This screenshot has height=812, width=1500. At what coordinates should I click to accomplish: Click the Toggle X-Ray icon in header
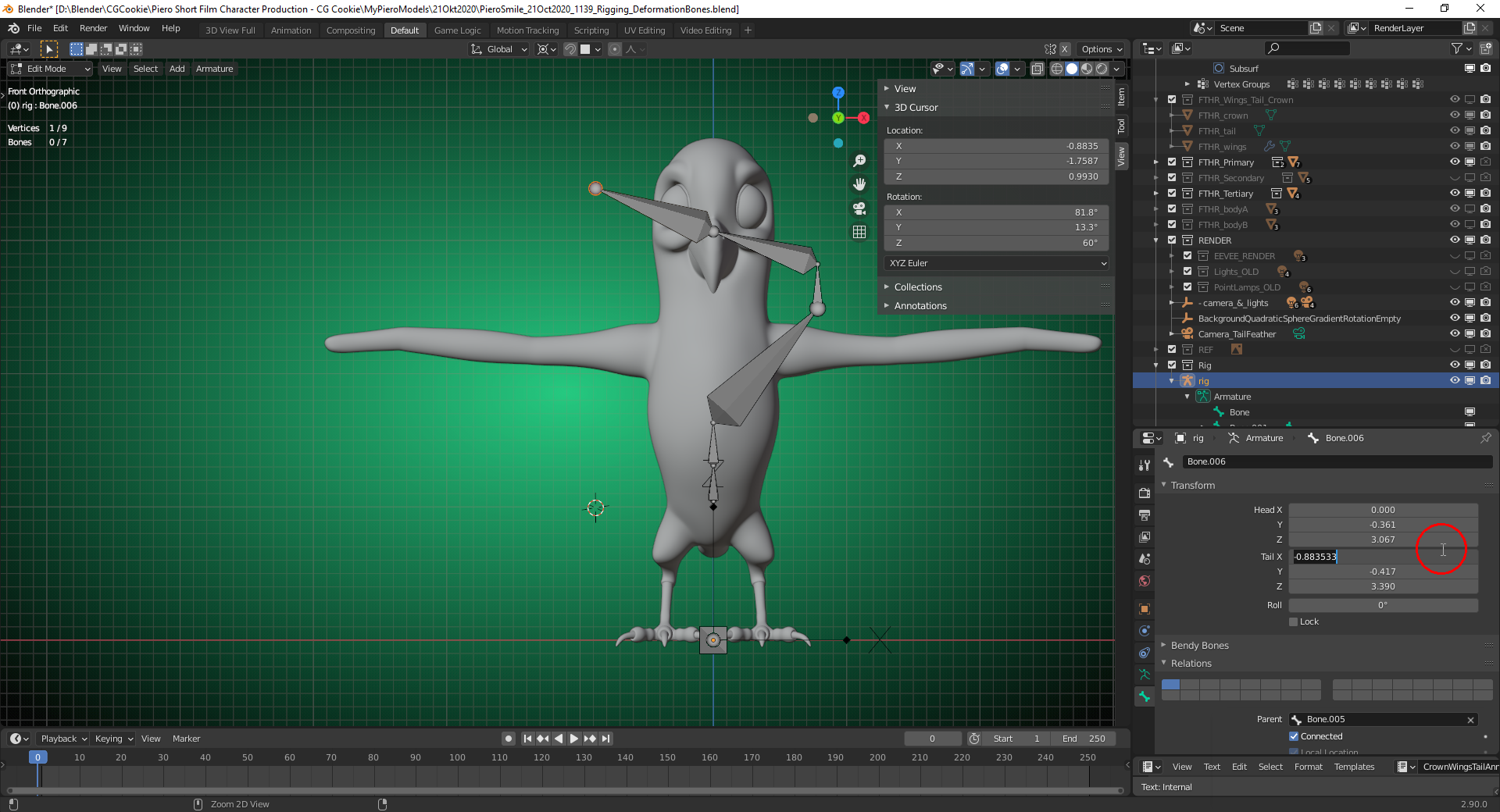(x=1037, y=69)
